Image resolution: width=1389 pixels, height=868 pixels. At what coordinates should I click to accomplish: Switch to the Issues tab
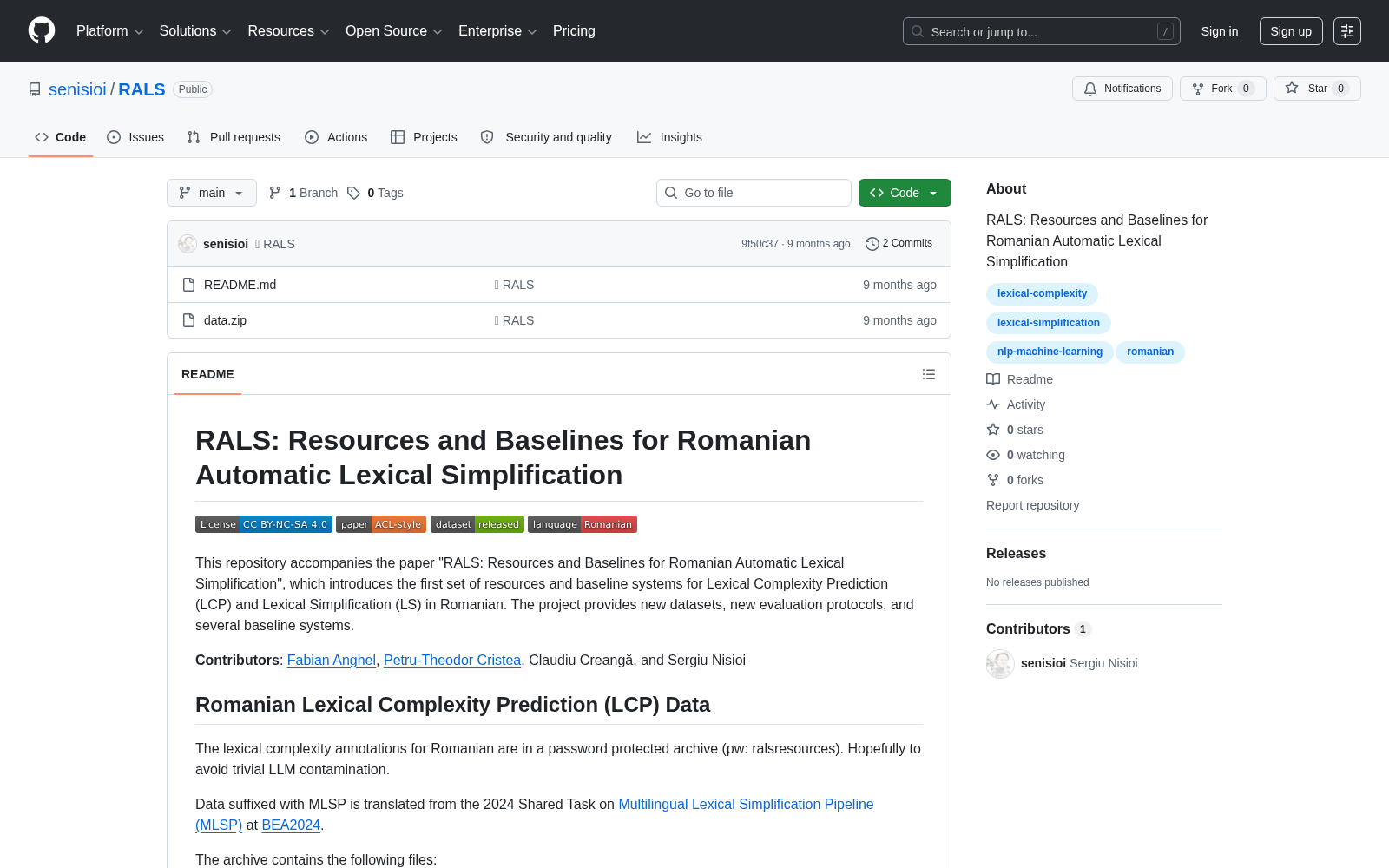pos(135,137)
